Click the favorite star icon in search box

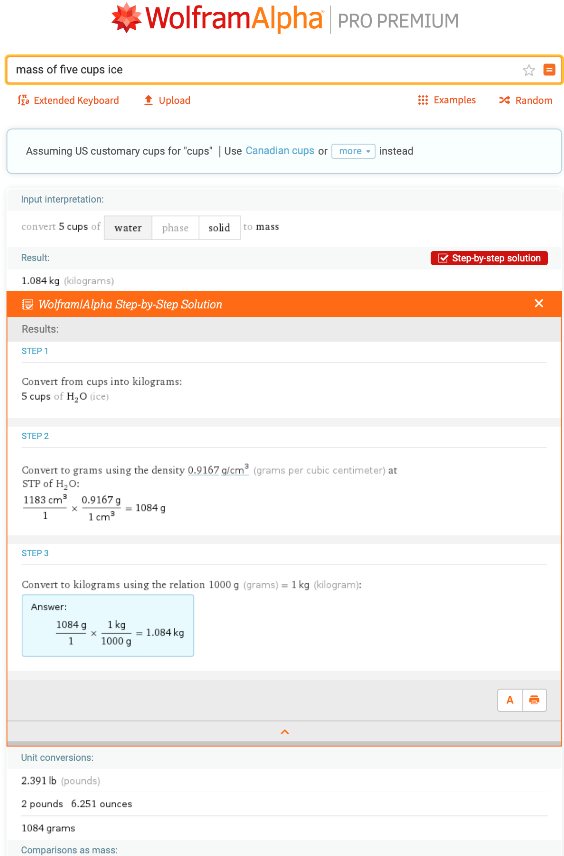tap(529, 70)
